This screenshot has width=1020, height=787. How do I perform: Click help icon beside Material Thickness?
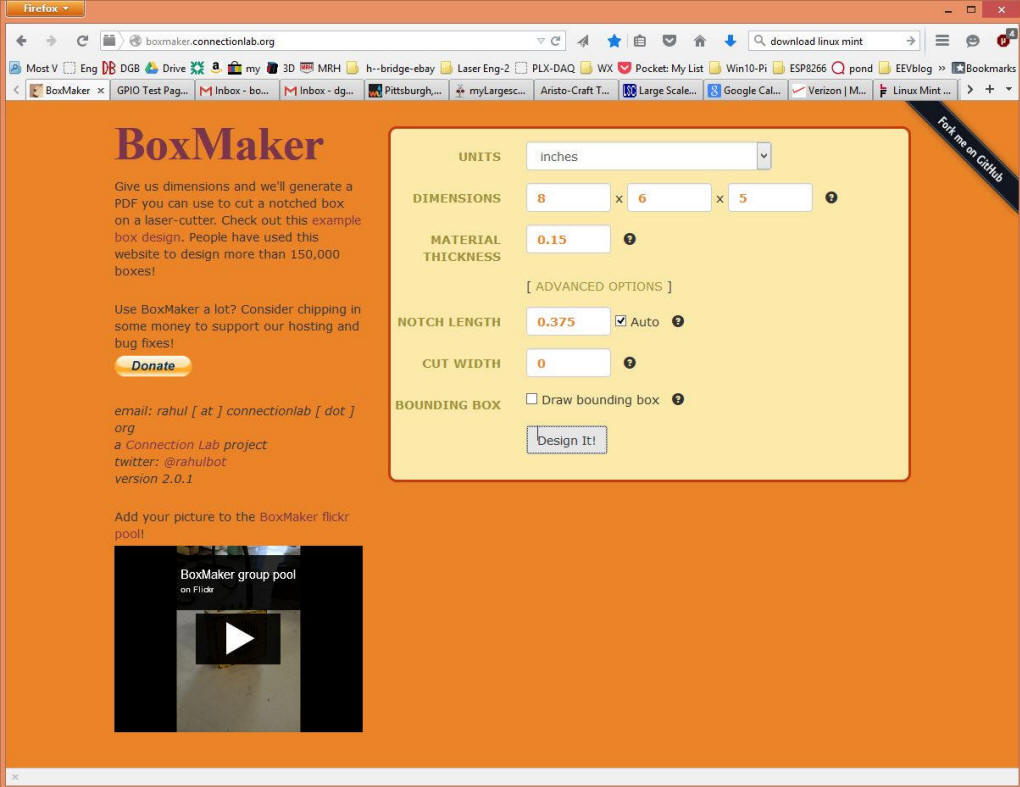pyautogui.click(x=629, y=239)
